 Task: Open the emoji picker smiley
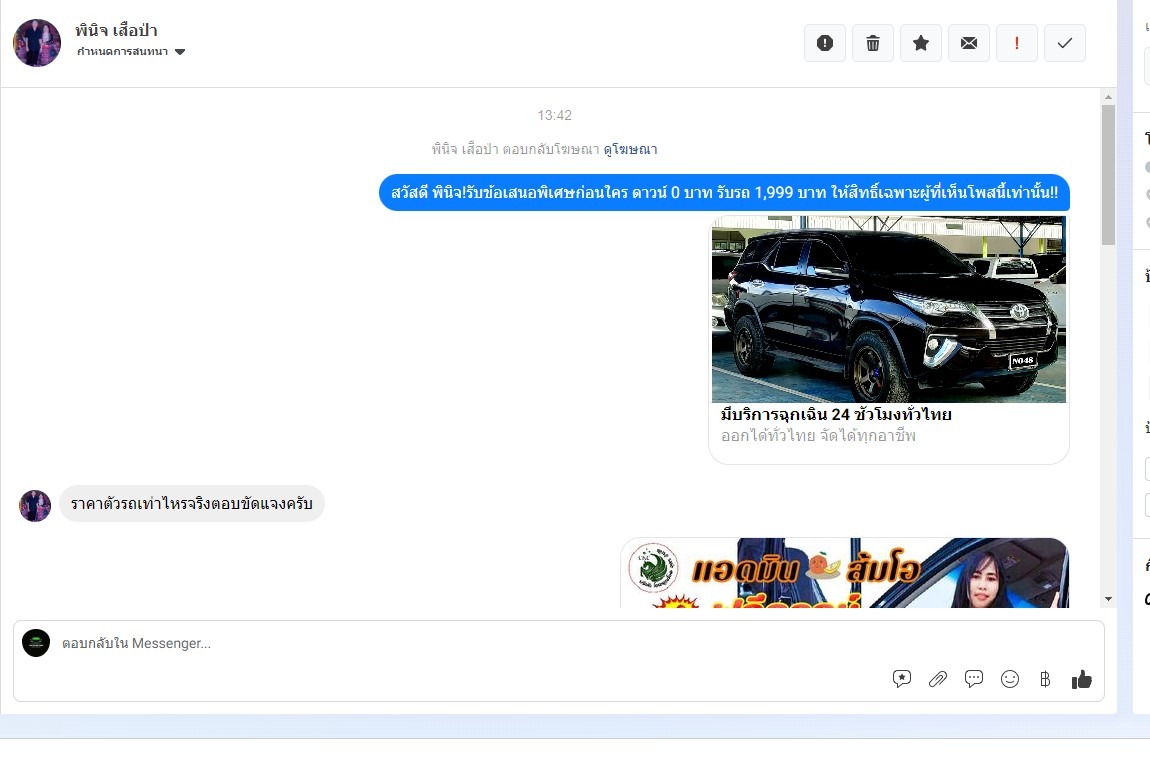(1010, 679)
